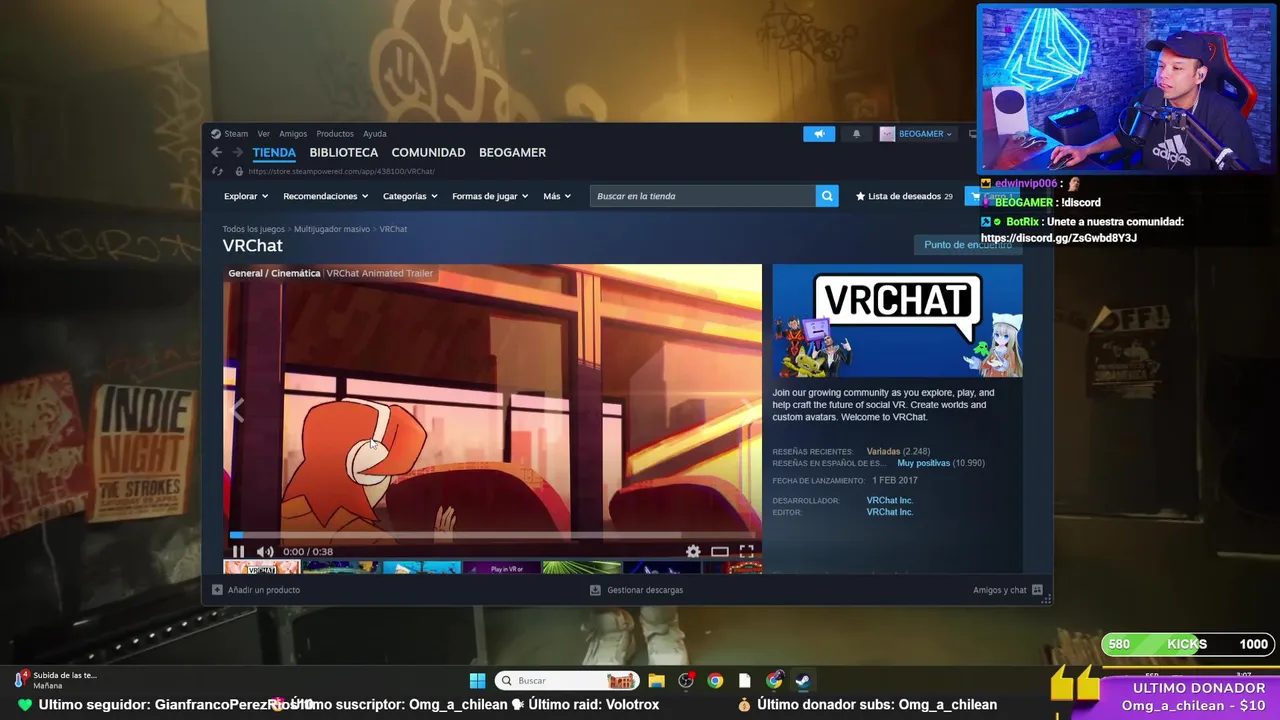Select the Play in VR thumbnail

pyautogui.click(x=501, y=567)
